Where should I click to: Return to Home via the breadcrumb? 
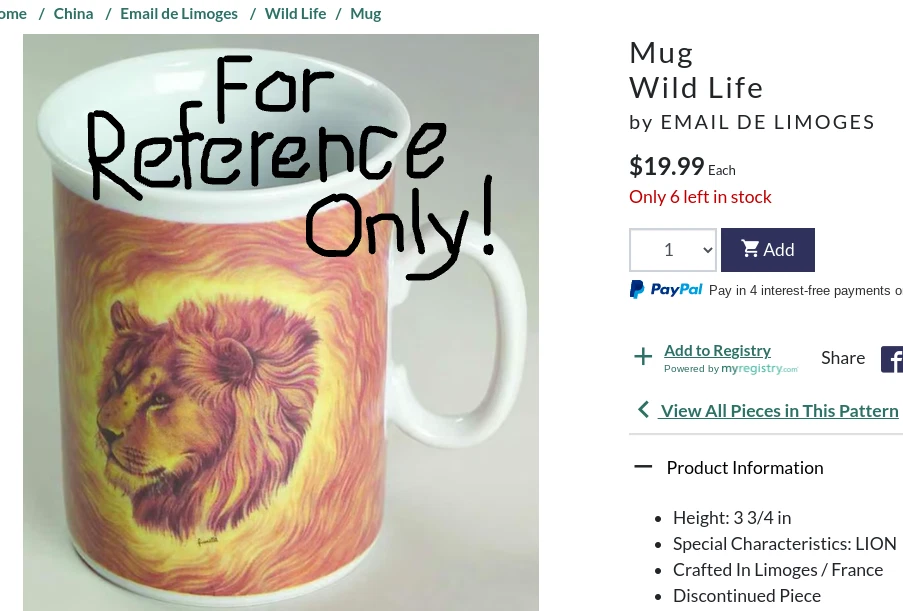(12, 14)
